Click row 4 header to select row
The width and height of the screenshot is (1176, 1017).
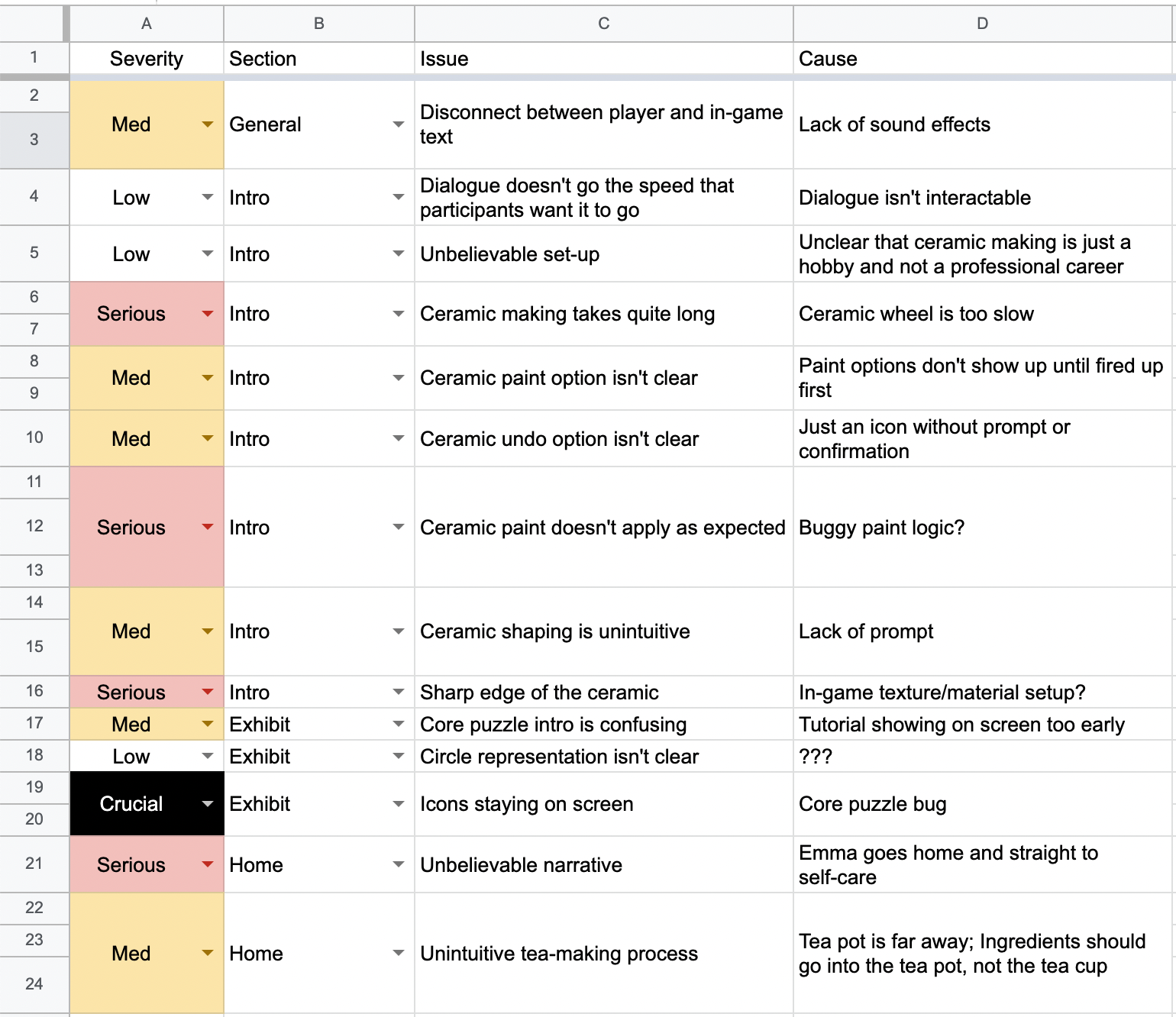(34, 197)
